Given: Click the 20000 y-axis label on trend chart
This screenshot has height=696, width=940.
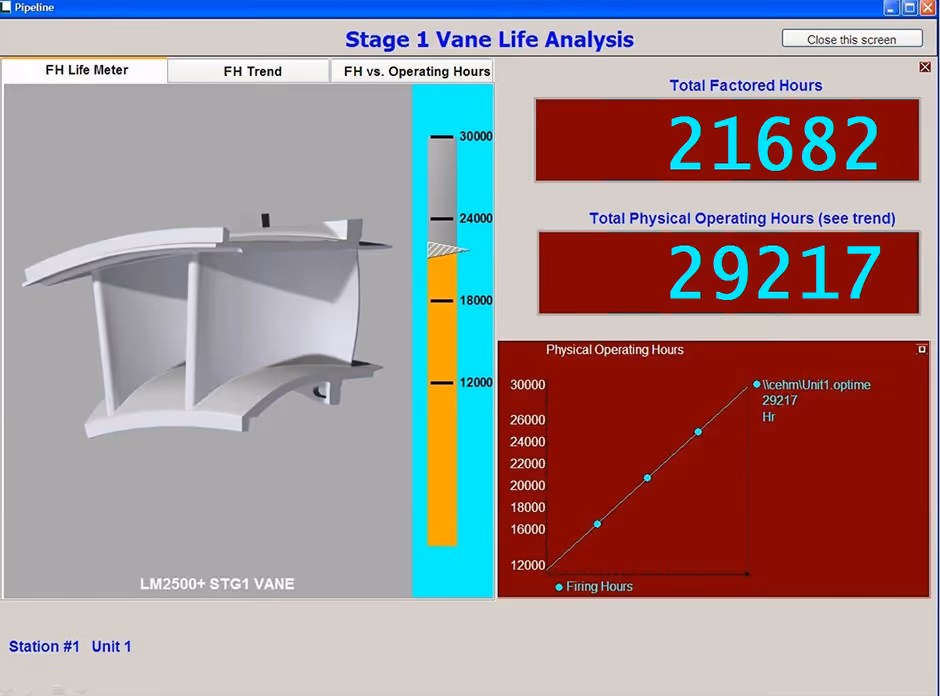Looking at the screenshot, I should [528, 486].
